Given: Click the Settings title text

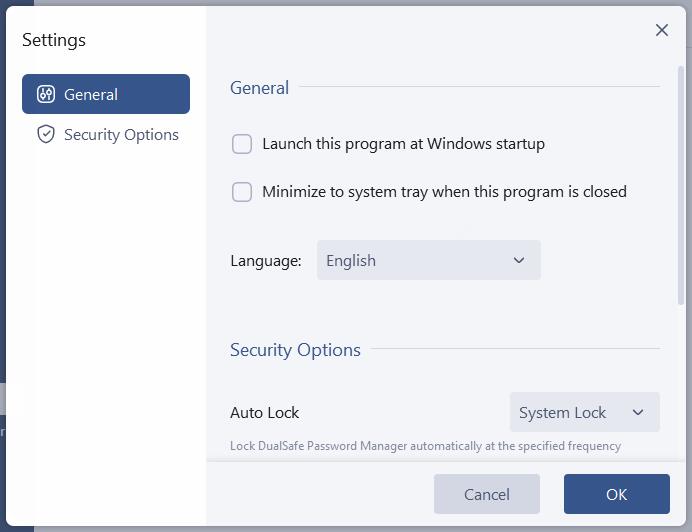Looking at the screenshot, I should 54,40.
